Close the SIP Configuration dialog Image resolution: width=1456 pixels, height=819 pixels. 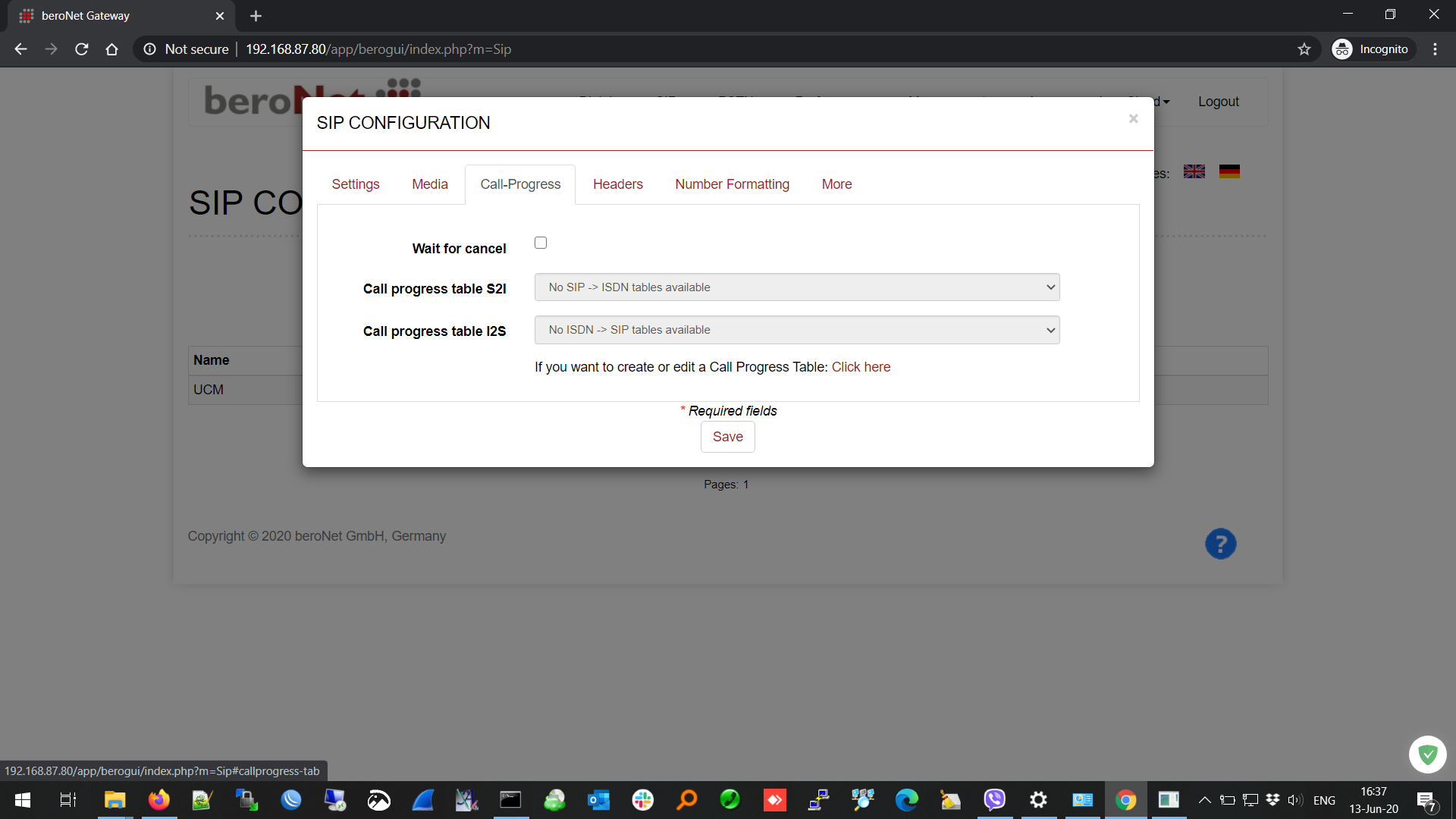tap(1133, 118)
